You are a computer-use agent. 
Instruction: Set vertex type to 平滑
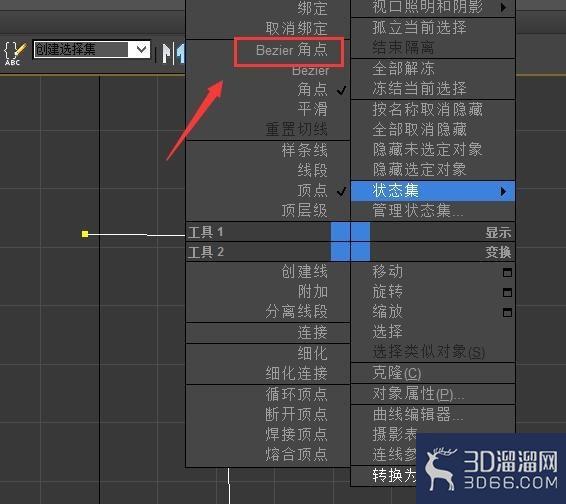[312, 109]
